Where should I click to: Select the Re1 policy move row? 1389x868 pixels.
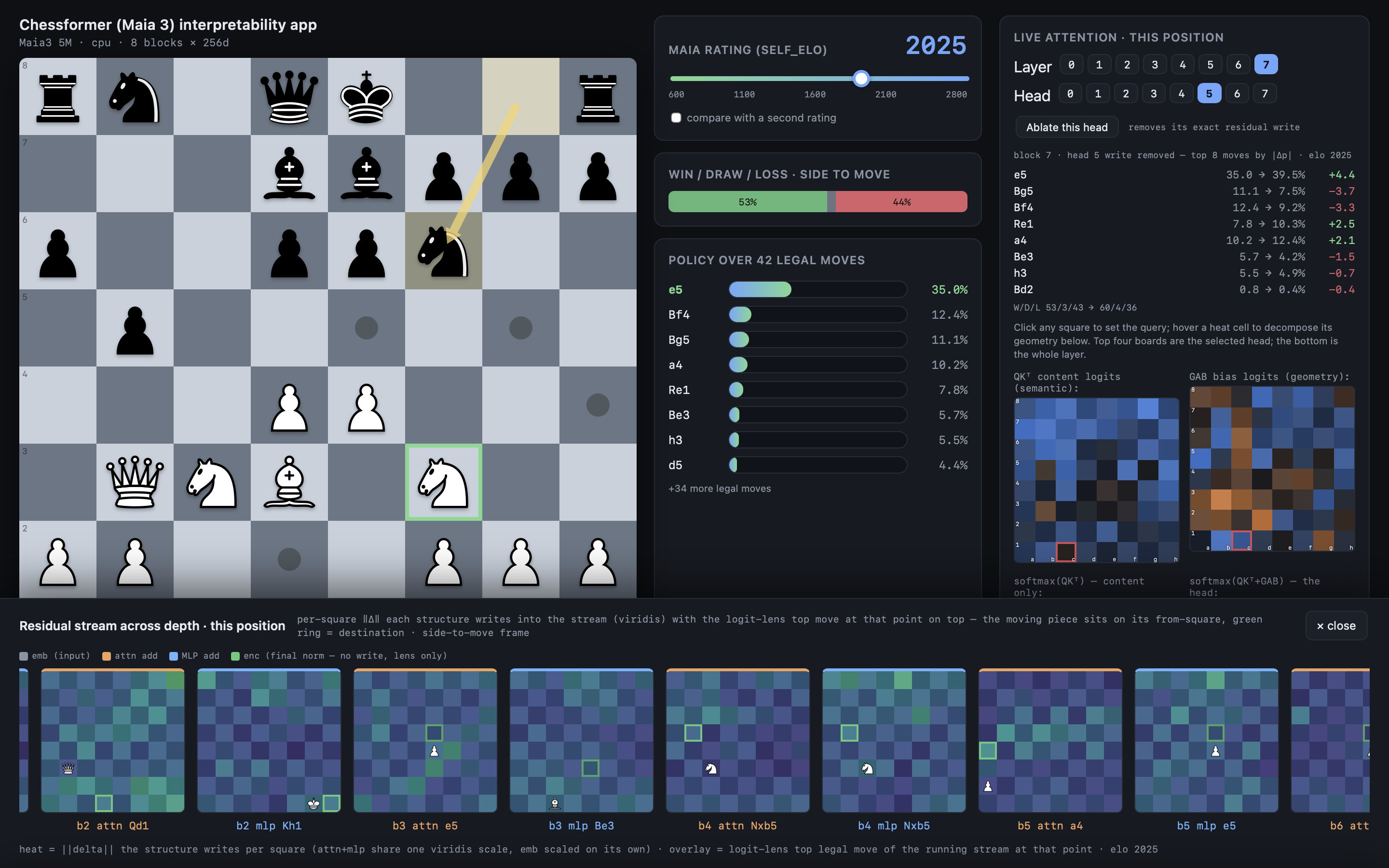818,390
